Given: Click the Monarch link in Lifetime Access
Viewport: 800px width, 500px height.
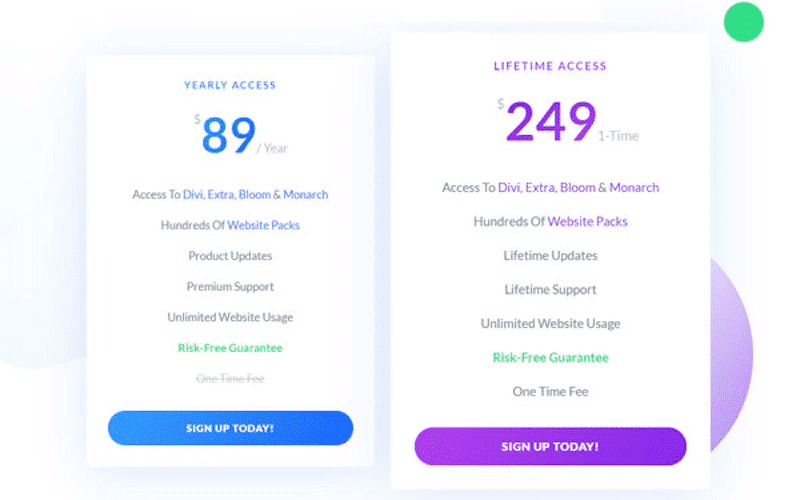Looking at the screenshot, I should click(x=634, y=188).
